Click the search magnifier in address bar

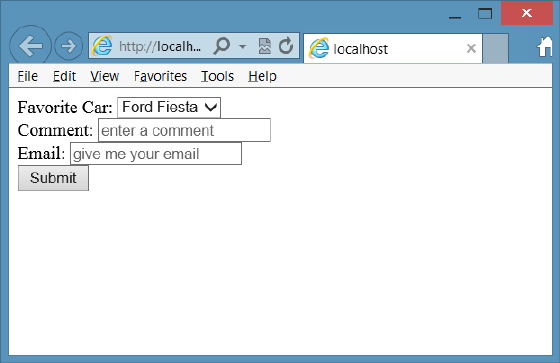[221, 46]
